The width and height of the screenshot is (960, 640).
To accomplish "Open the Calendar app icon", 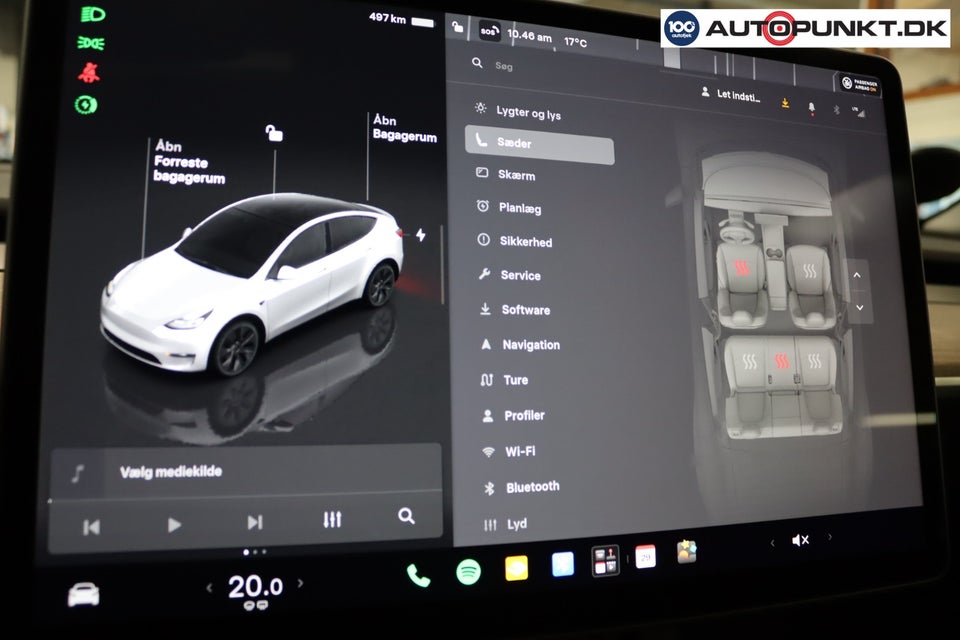I will click(645, 556).
